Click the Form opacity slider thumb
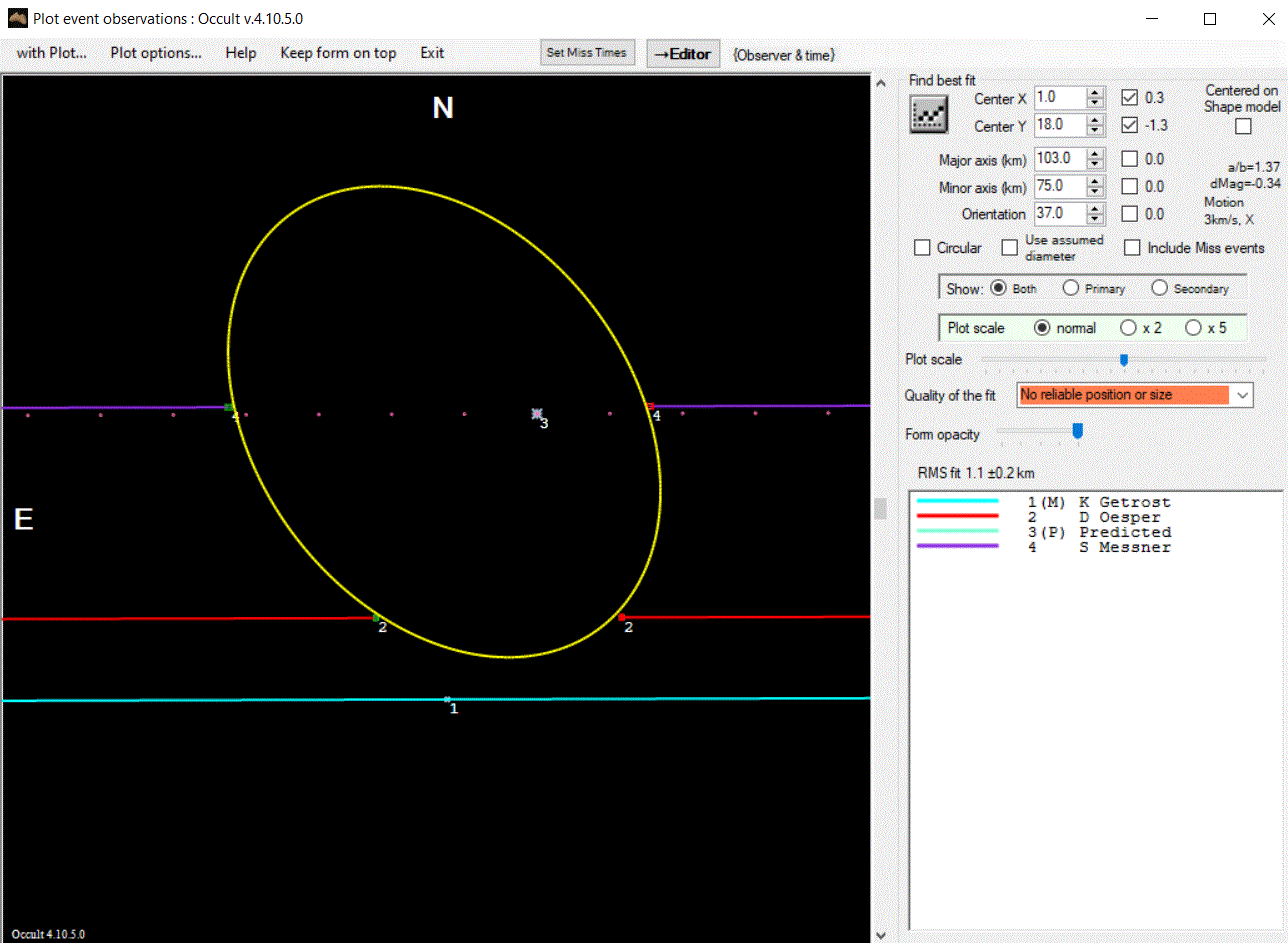The width and height of the screenshot is (1288, 943). [x=1077, y=431]
